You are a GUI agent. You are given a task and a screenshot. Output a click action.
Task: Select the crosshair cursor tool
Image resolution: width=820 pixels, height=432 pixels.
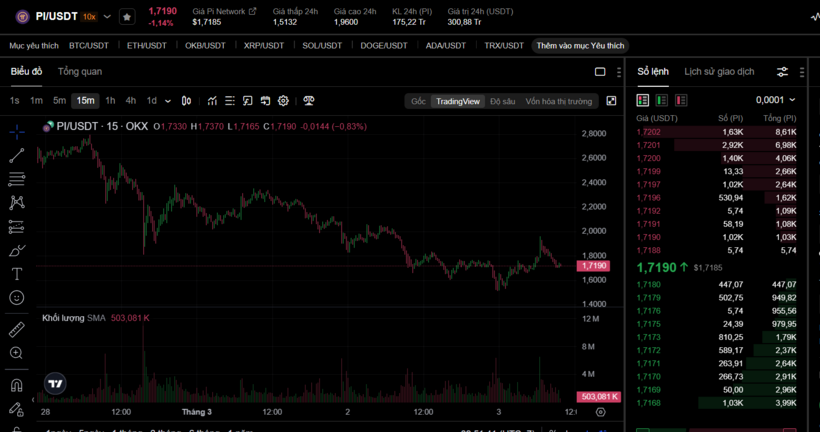(17, 132)
